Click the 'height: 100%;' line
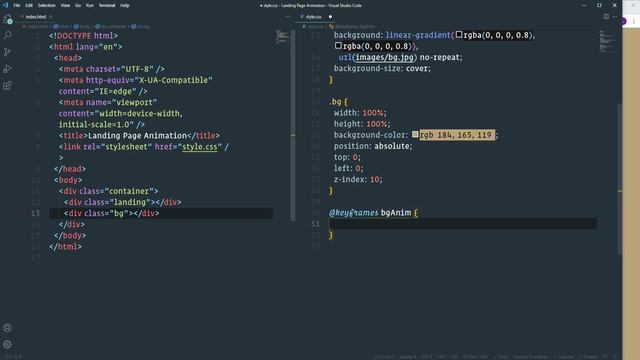Screen dimensions: 640x360 coord(362,124)
